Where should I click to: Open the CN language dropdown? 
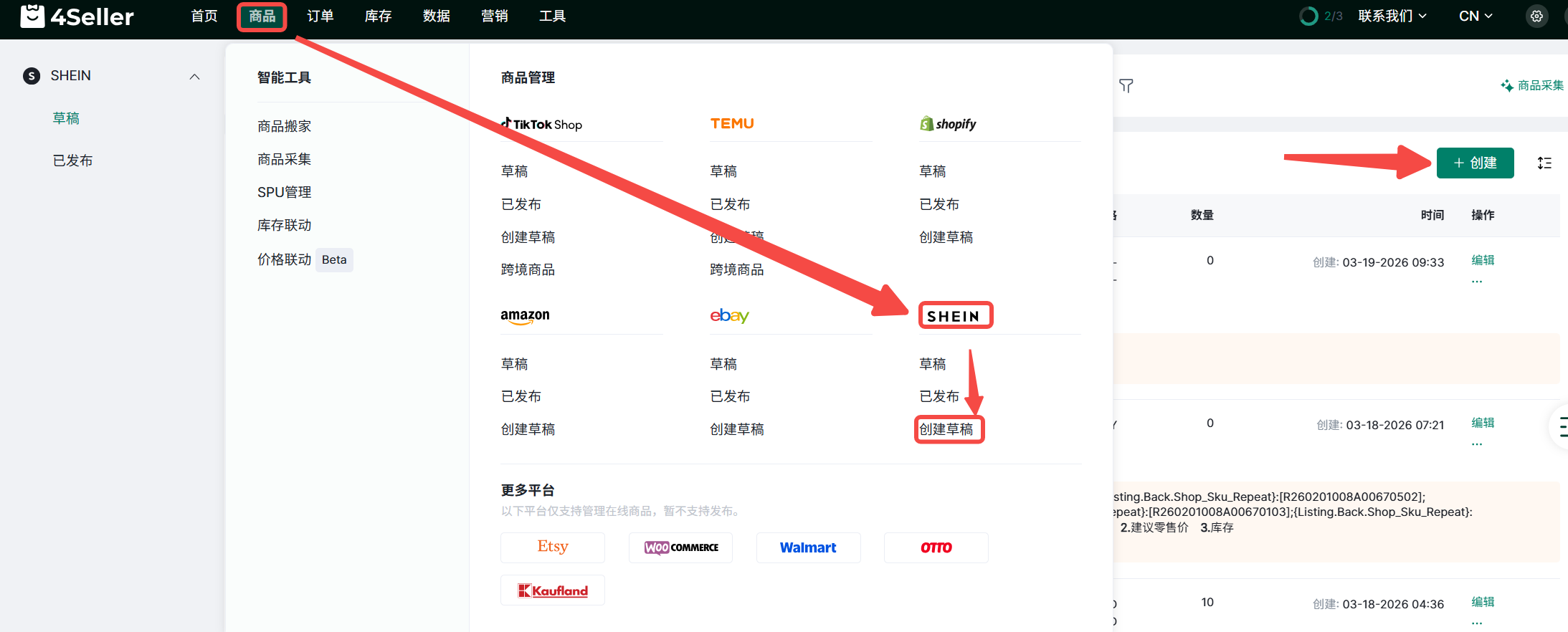(1476, 16)
